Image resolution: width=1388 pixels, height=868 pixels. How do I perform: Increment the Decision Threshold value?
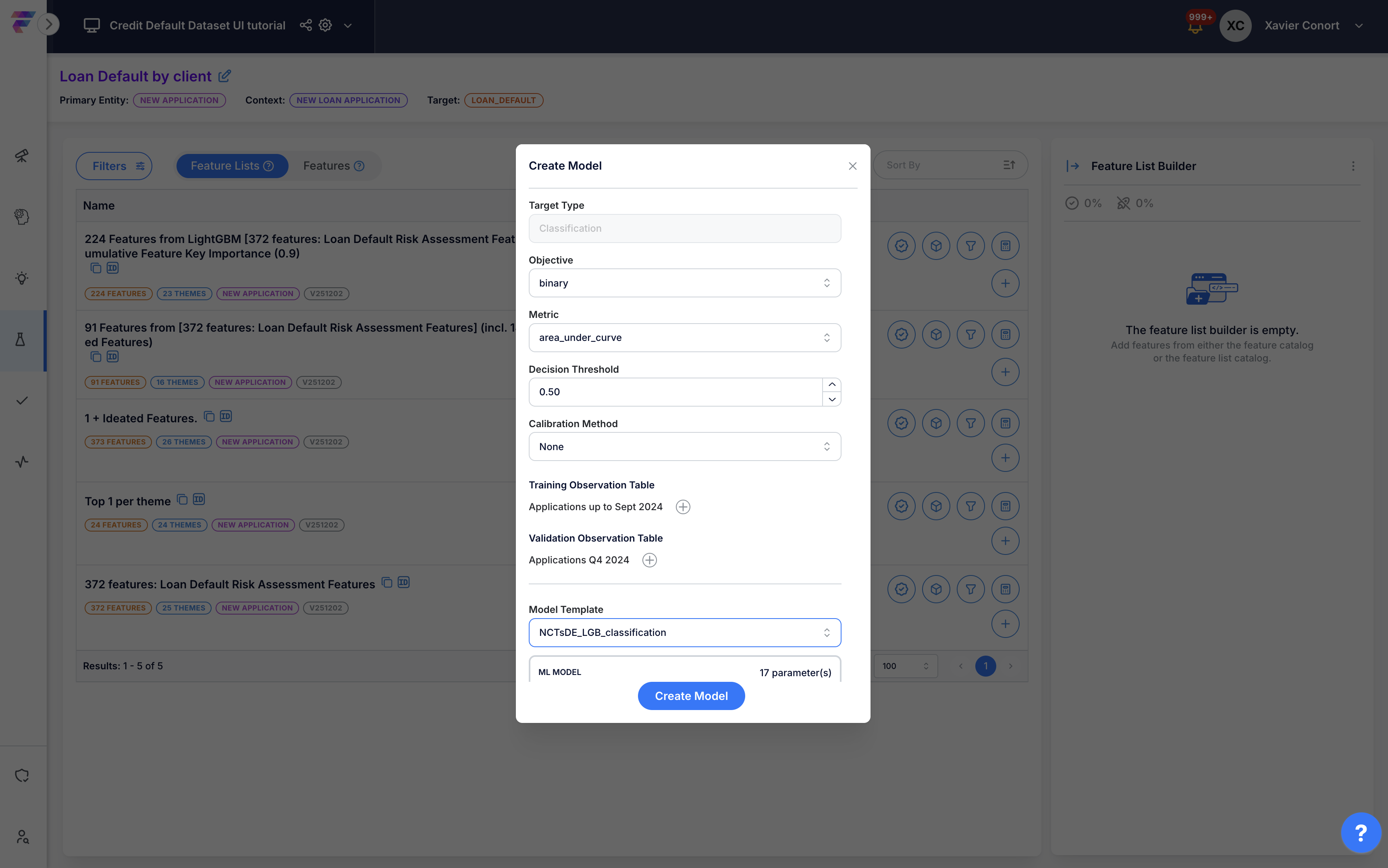832,384
